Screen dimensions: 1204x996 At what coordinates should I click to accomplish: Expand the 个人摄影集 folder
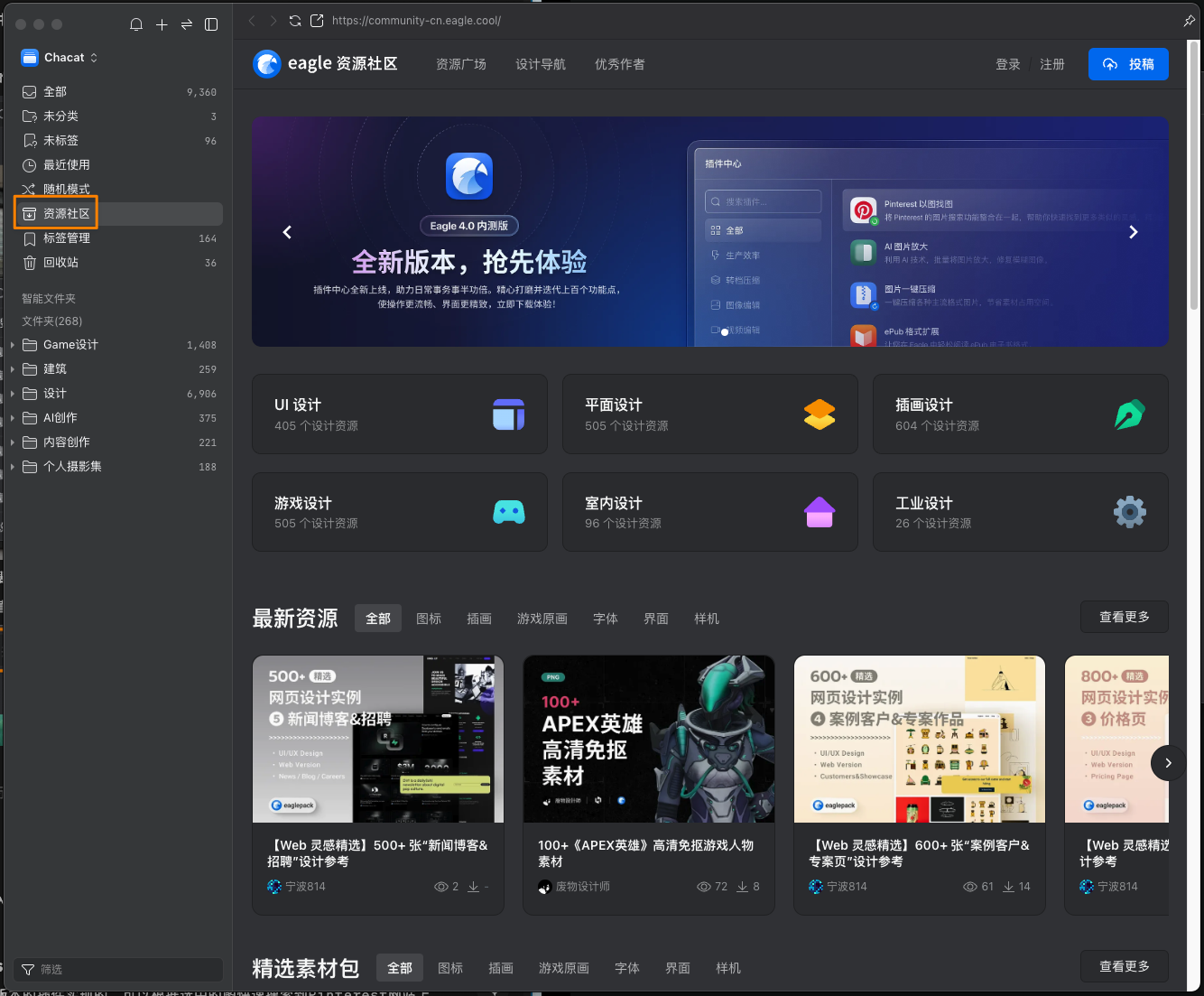click(x=12, y=467)
